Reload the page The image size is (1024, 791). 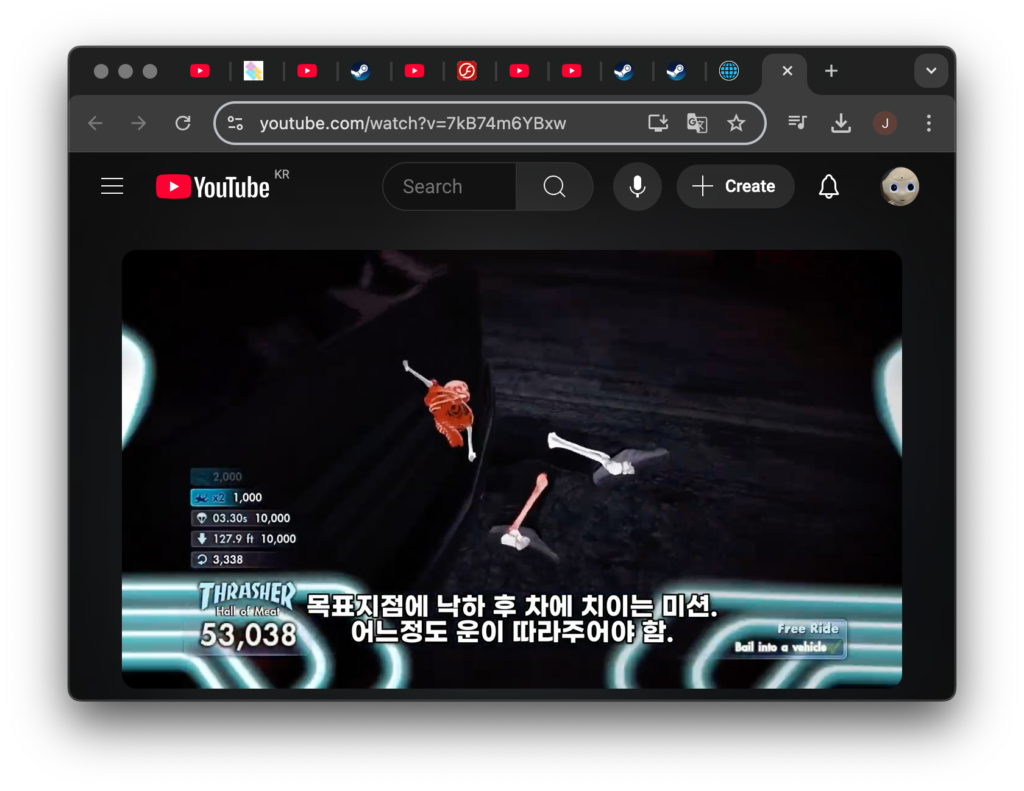(x=183, y=123)
